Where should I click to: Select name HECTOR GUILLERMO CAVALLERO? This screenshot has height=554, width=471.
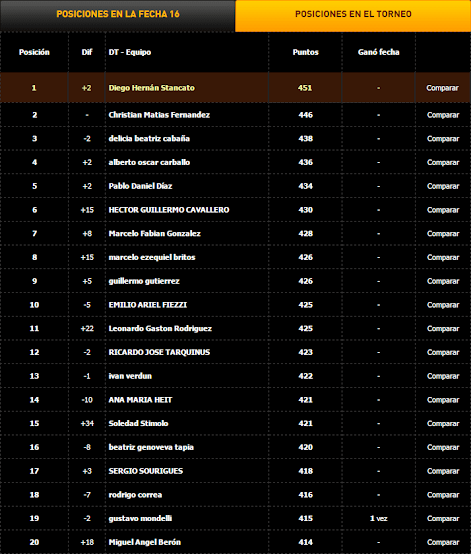[x=169, y=210]
